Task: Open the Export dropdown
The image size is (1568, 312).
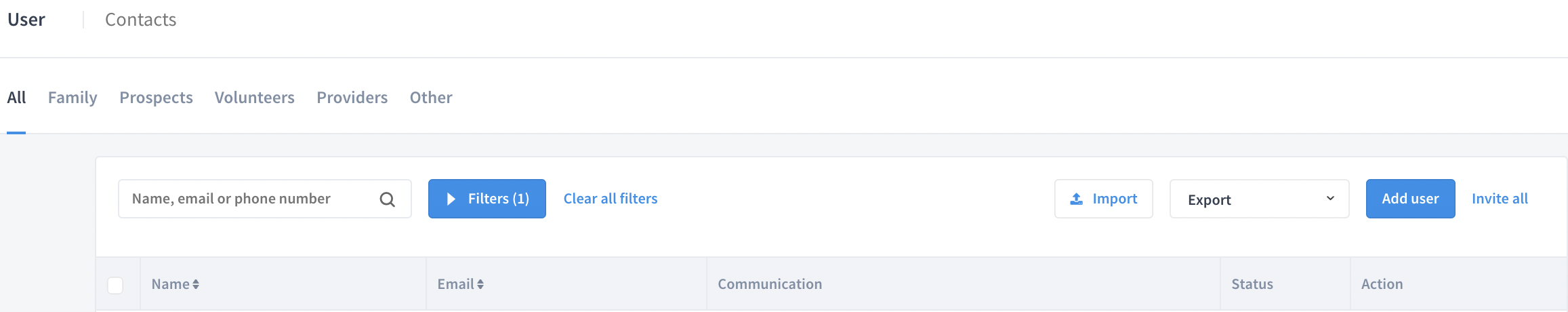Action: tap(1259, 199)
